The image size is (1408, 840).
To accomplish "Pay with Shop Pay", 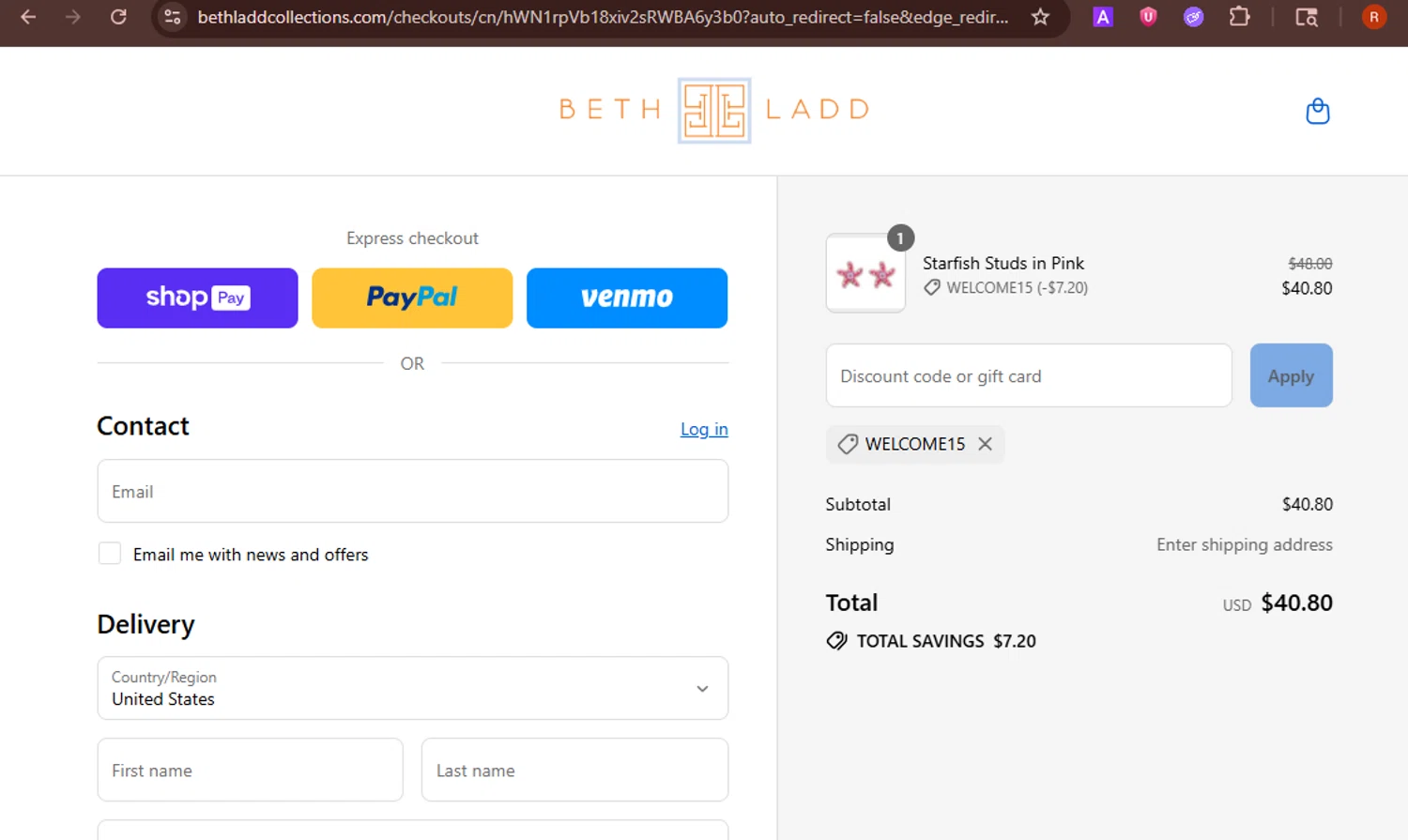I will [x=197, y=298].
